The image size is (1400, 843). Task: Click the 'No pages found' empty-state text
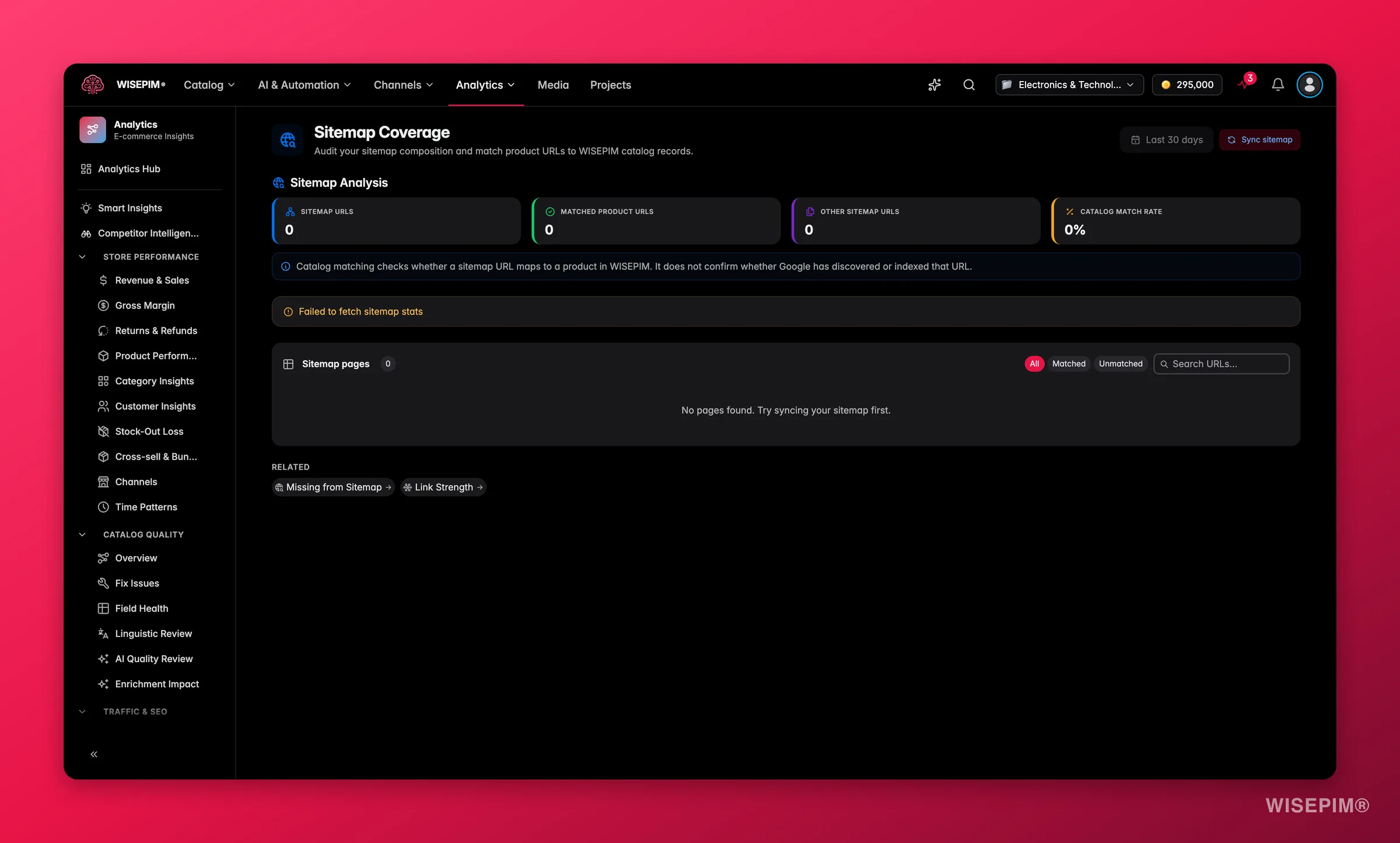click(x=786, y=410)
